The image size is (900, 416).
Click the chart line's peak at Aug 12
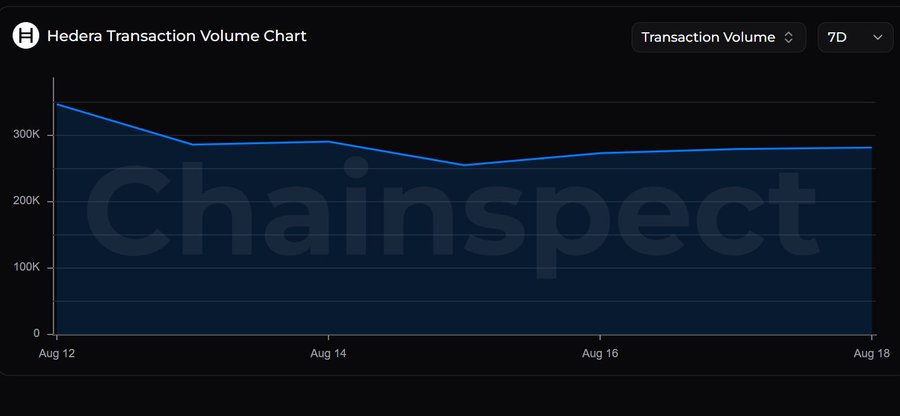point(57,104)
